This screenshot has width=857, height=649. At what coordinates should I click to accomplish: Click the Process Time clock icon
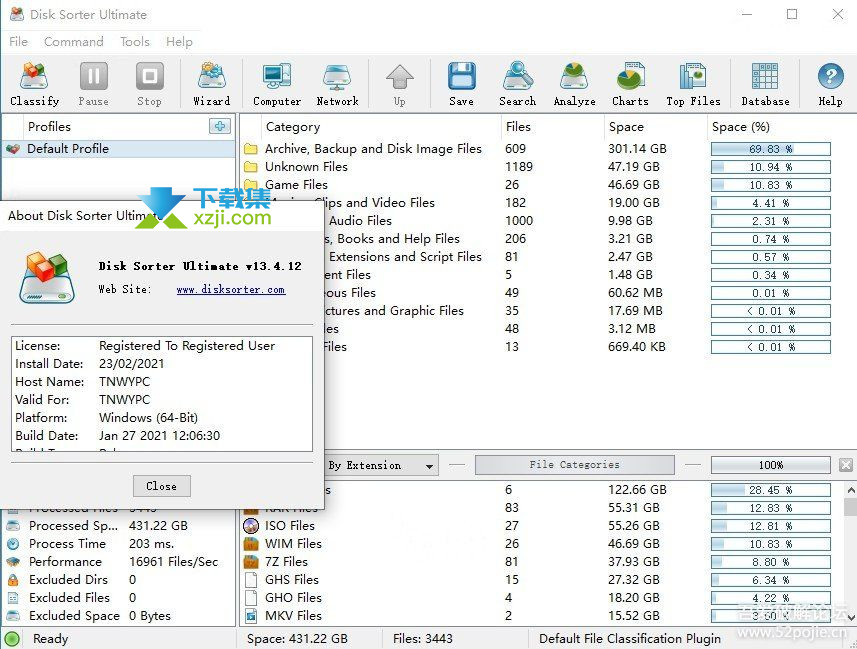[13, 544]
